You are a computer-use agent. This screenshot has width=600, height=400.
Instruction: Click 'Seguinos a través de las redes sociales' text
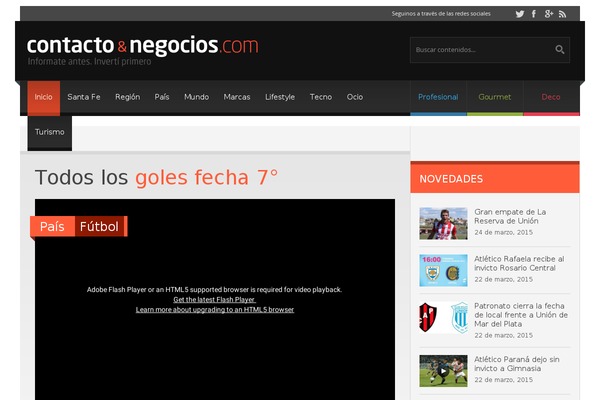click(x=441, y=14)
